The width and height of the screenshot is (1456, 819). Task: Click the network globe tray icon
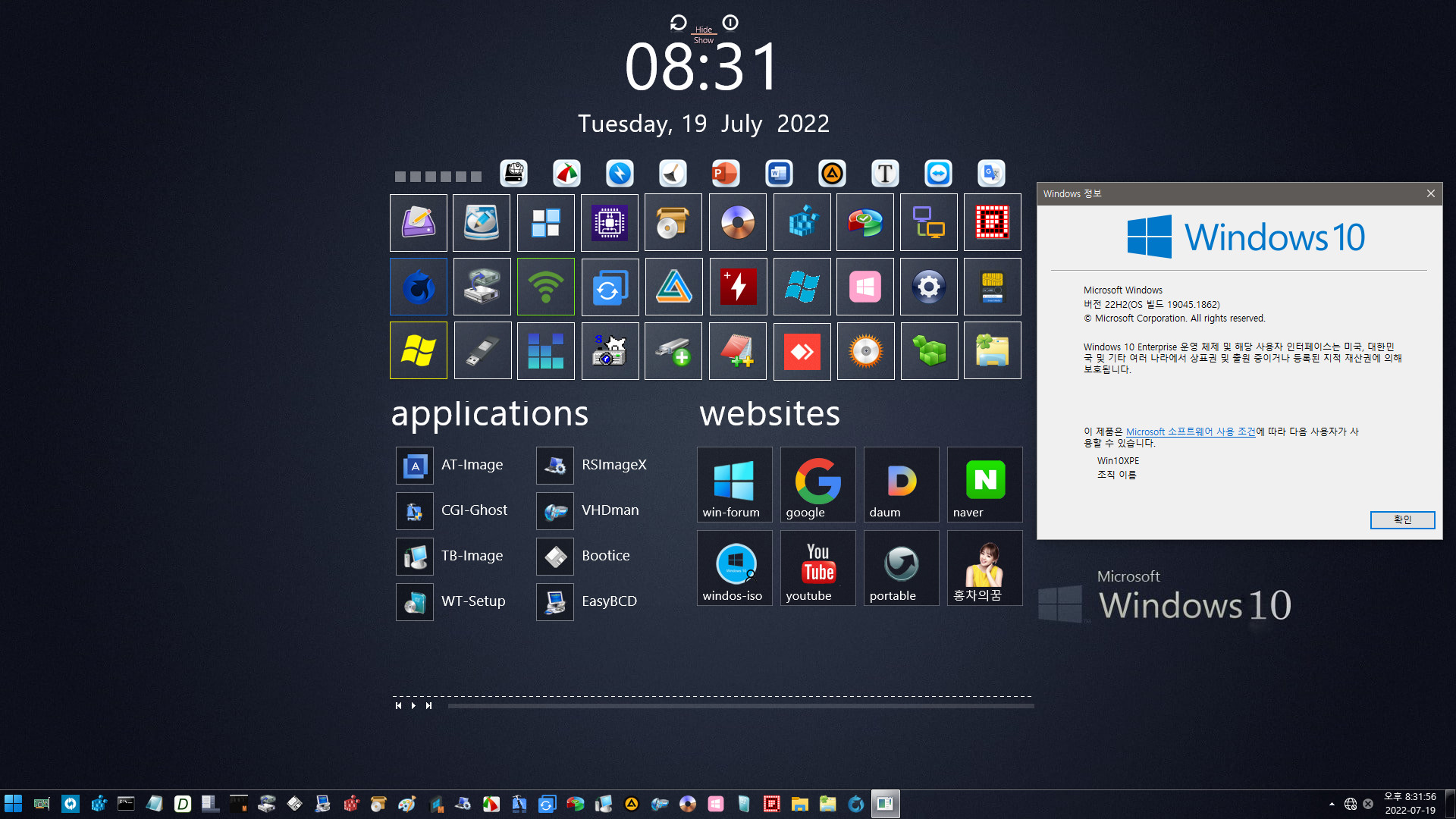(1351, 804)
